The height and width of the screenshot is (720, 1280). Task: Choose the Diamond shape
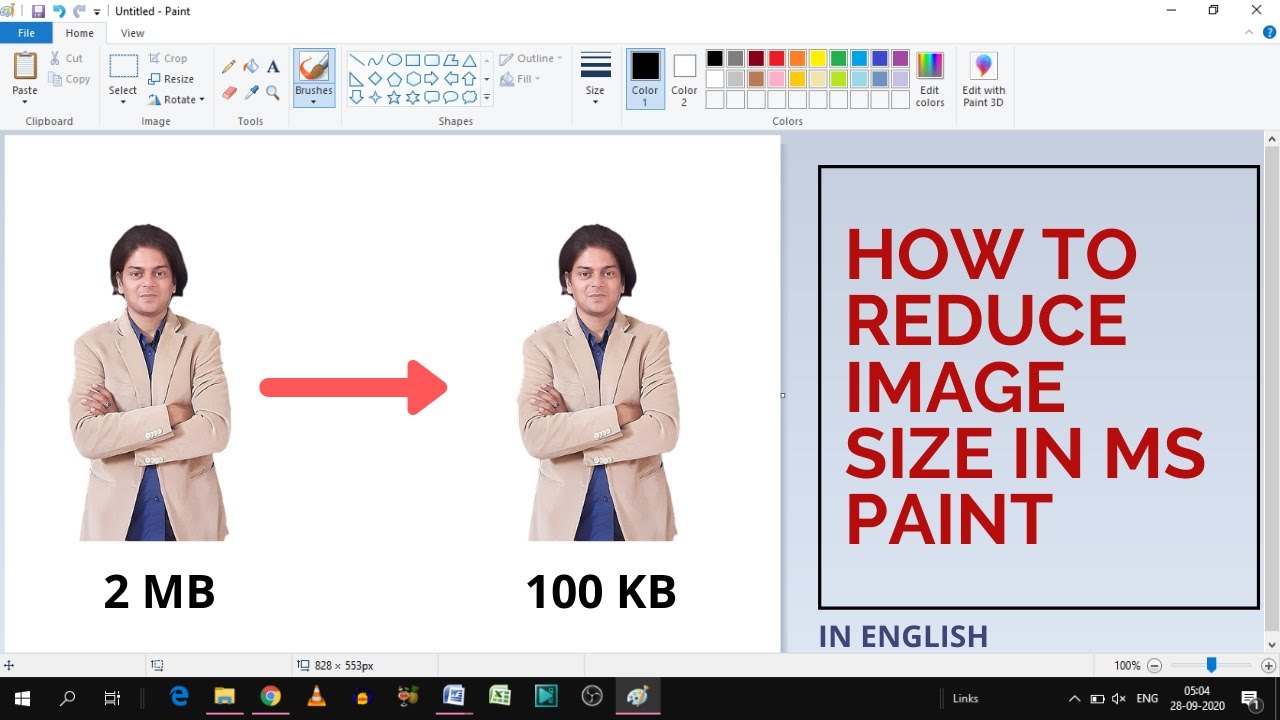pyautogui.click(x=375, y=79)
